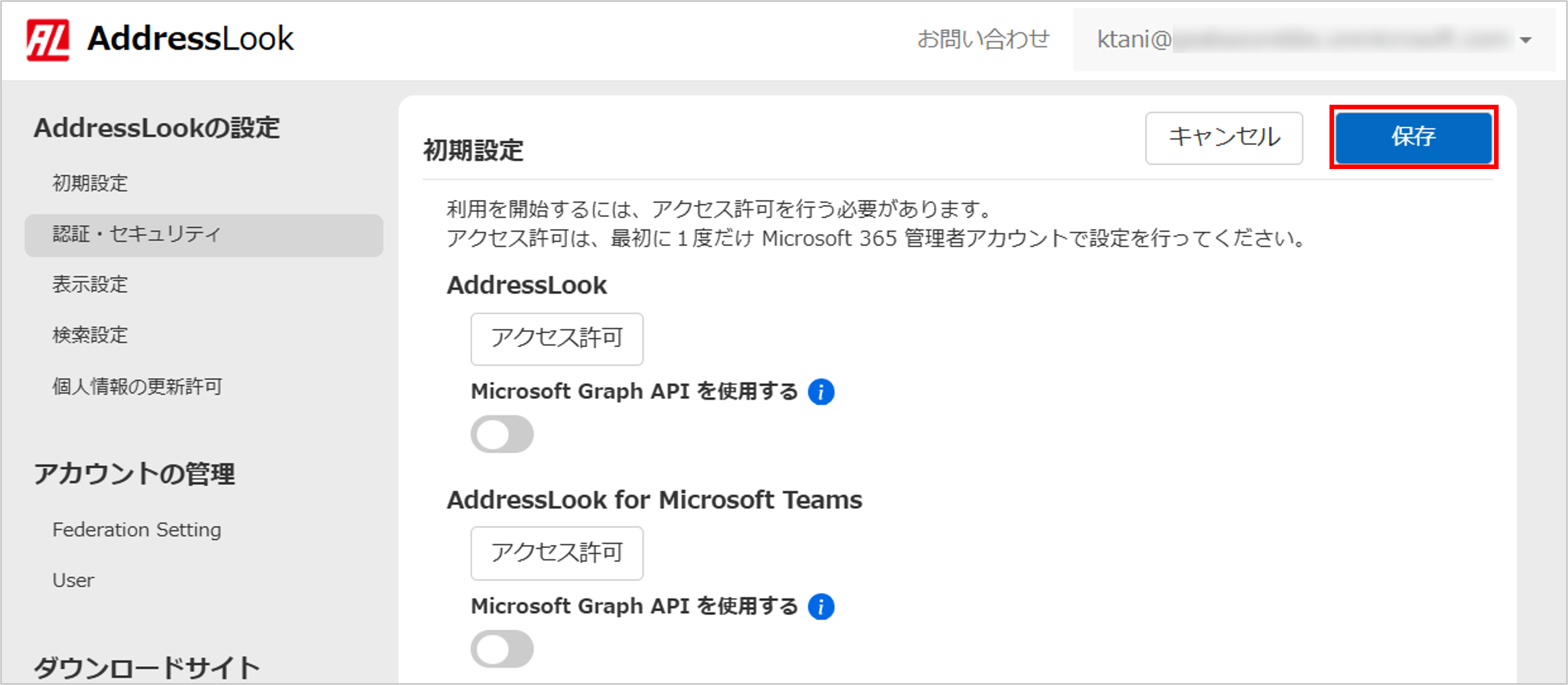The height and width of the screenshot is (685, 1568).
Task: Enable Microsoft Graph API toggle under Teams section
Action: tap(501, 649)
